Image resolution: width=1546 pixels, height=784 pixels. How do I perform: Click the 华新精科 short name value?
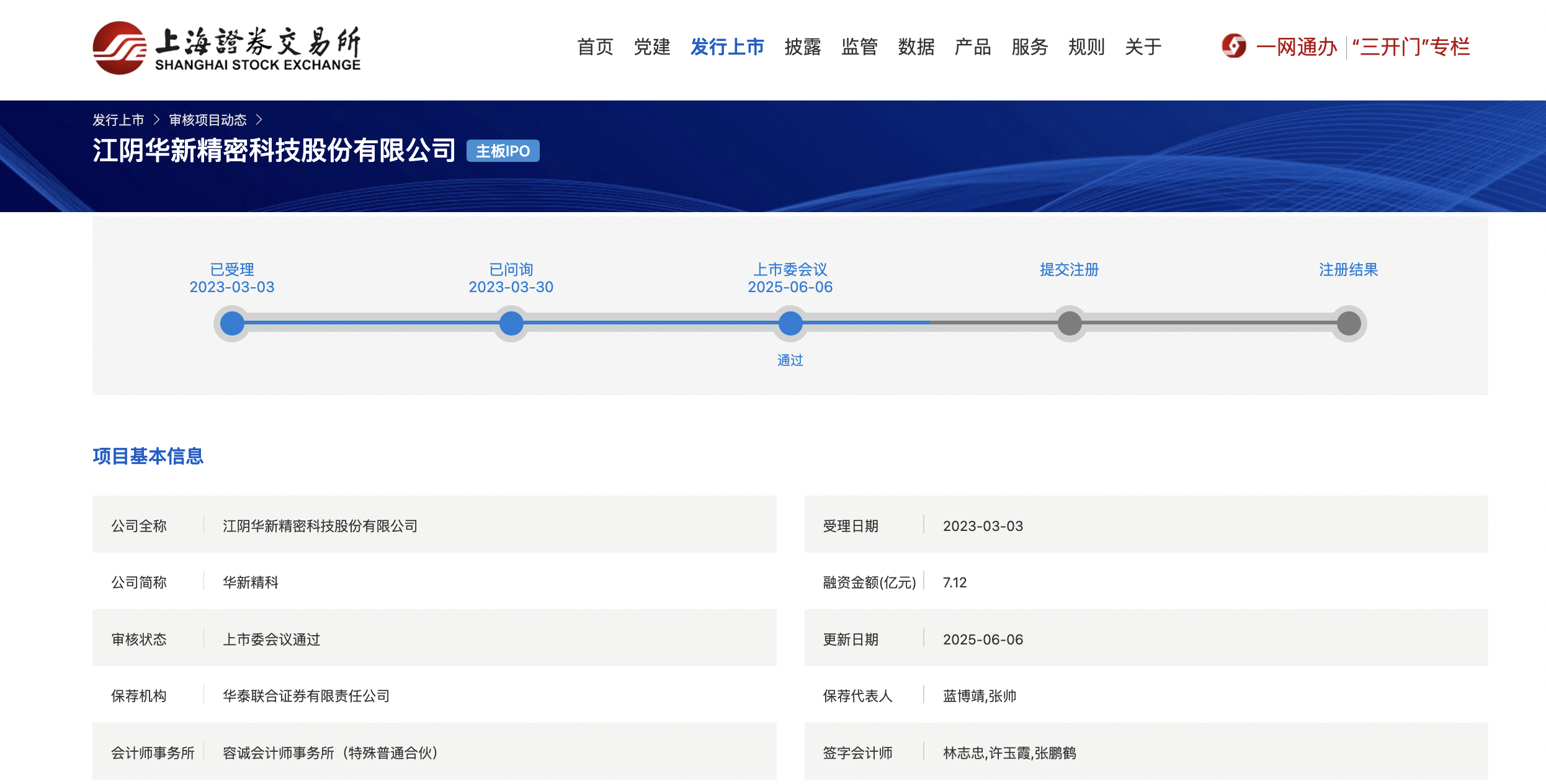pos(251,582)
